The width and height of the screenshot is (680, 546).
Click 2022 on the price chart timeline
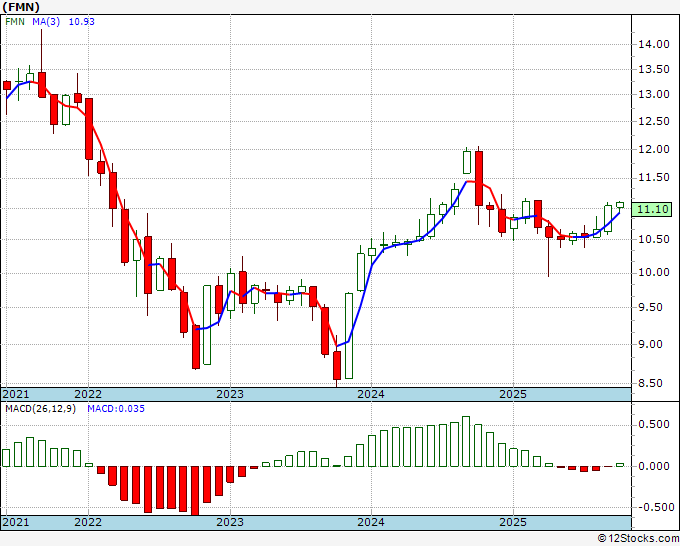coord(88,394)
